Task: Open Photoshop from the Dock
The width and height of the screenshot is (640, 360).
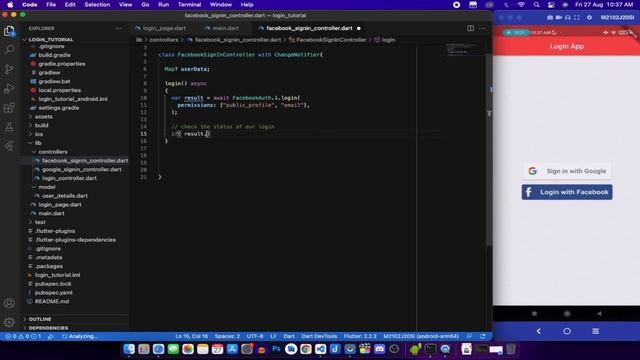Action: tap(276, 349)
